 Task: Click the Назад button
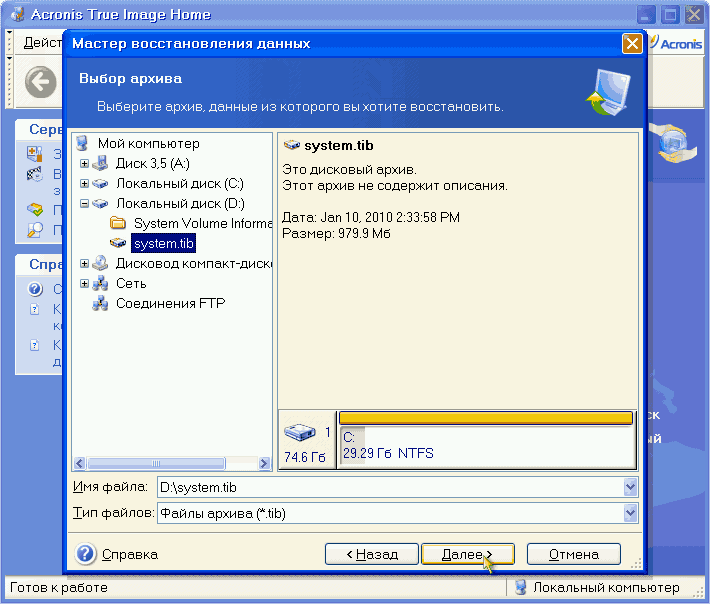[x=372, y=554]
